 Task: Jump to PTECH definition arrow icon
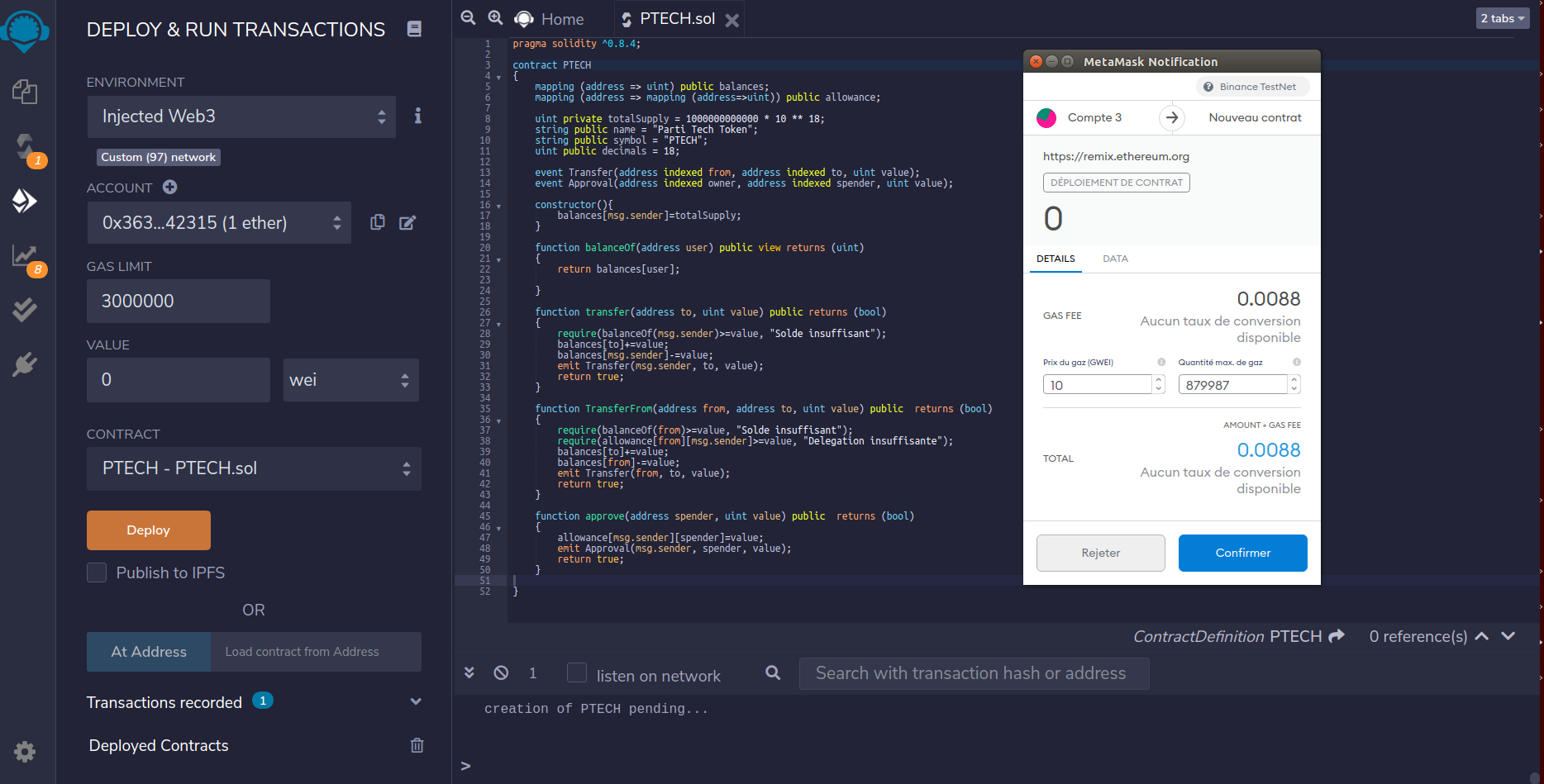[1337, 635]
